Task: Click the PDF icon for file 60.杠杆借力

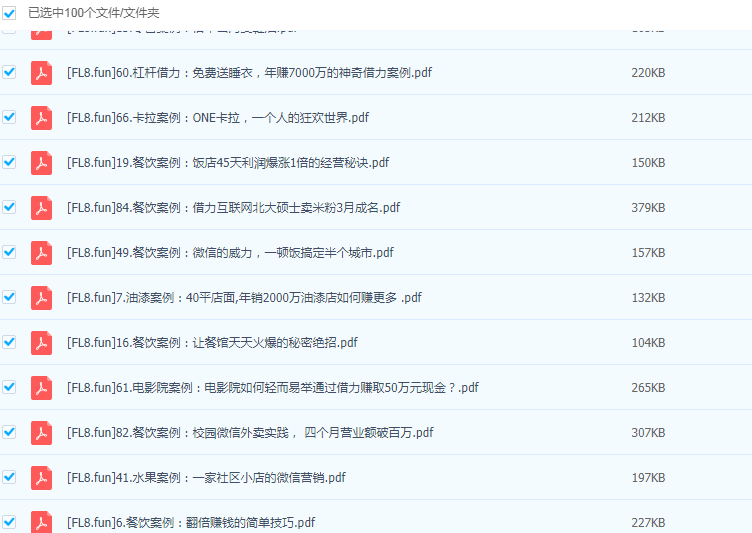Action: pos(41,73)
